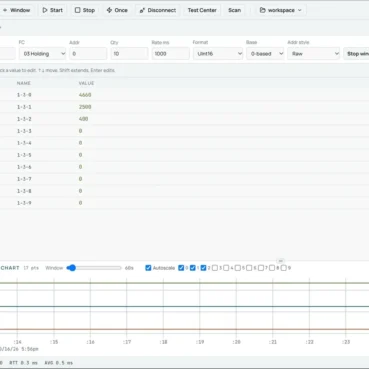This screenshot has height=369, width=369.
Task: Select value 2500 in row 1-3-1
Action: pyautogui.click(x=85, y=107)
